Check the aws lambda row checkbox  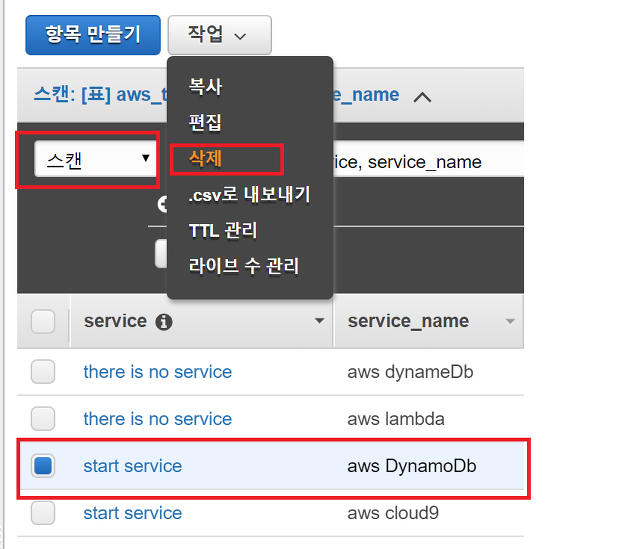(43, 419)
